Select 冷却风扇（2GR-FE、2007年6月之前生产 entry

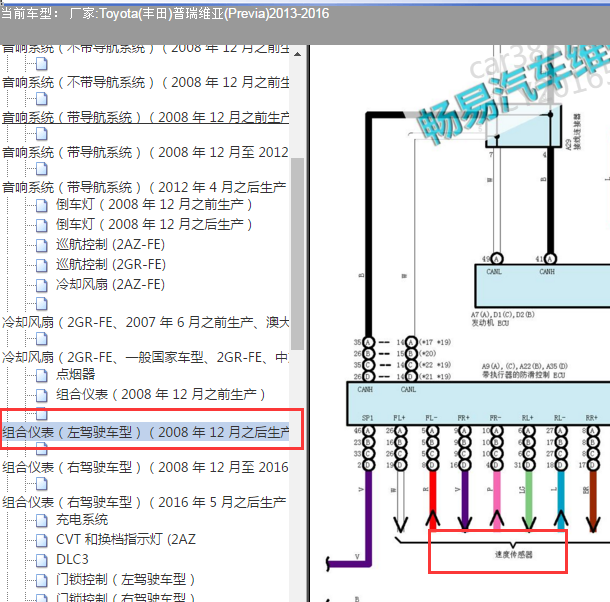[145, 322]
